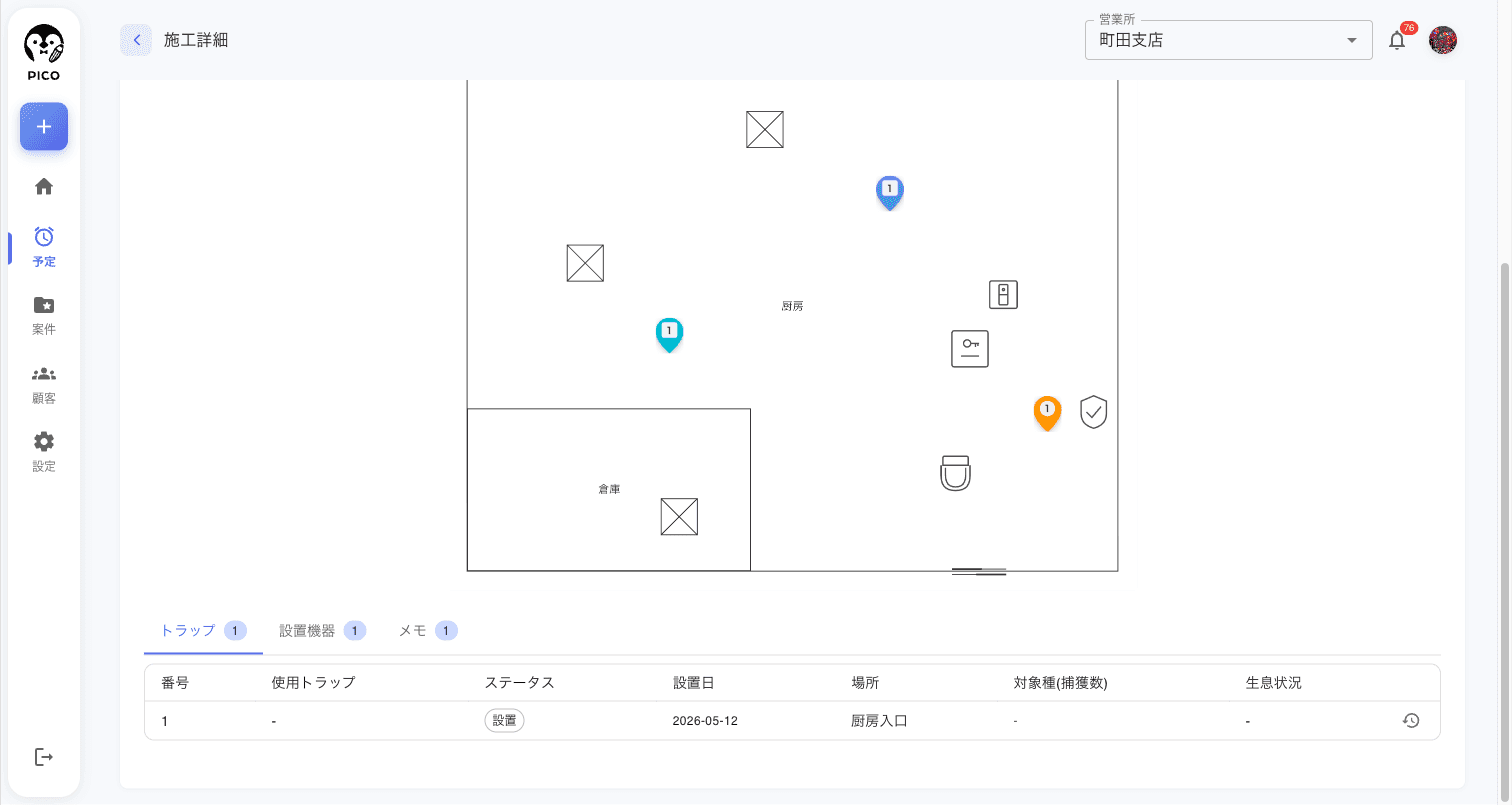The width and height of the screenshot is (1512, 805).
Task: Select the teal map pin marker
Action: [669, 334]
